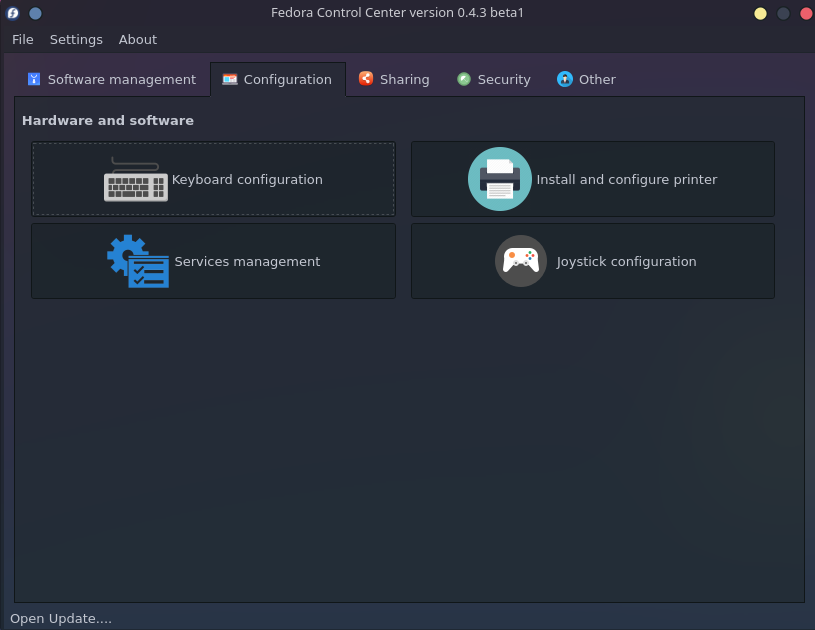Launch Joystick configuration

point(593,261)
